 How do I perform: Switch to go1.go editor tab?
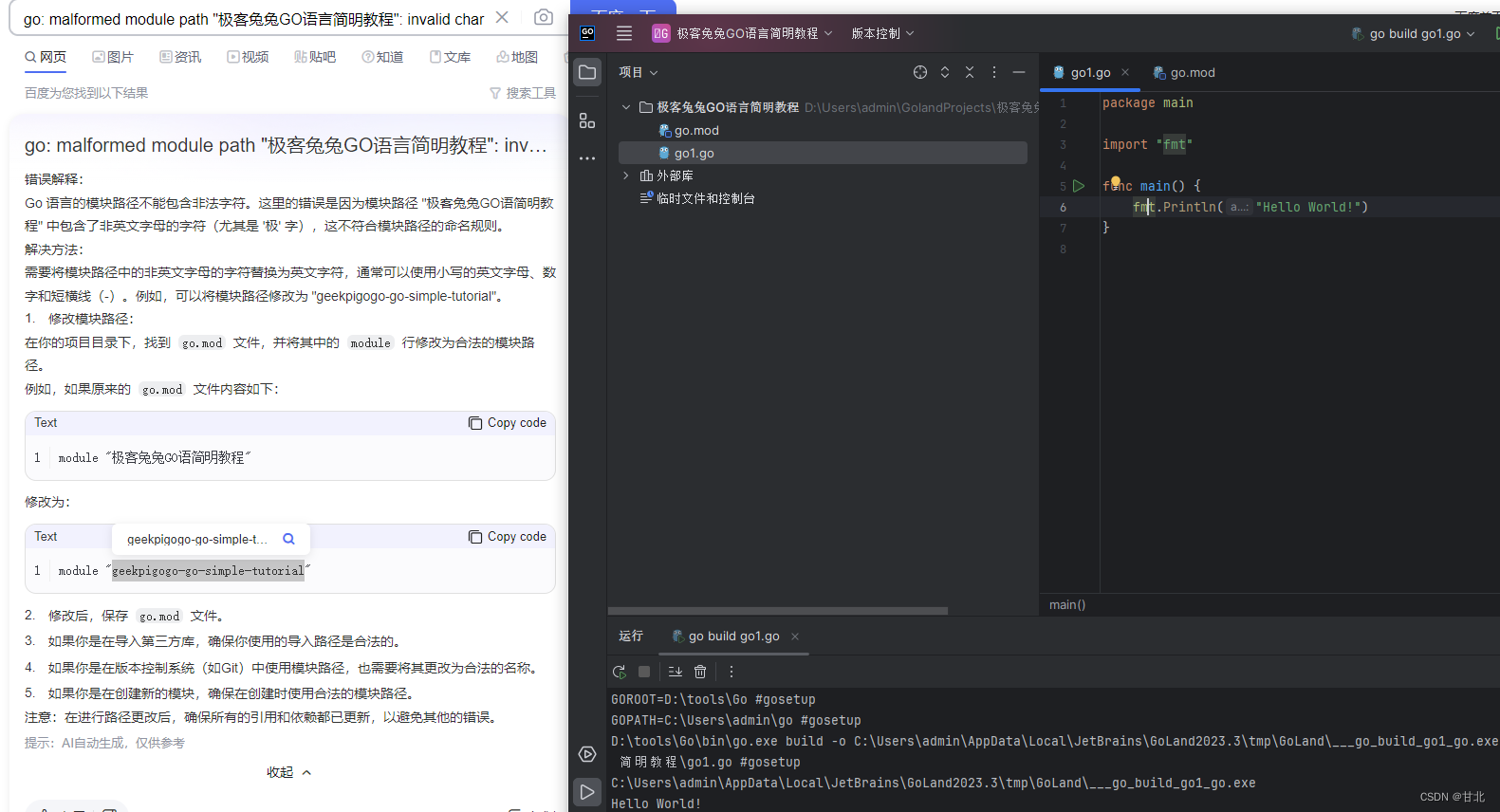(x=1090, y=72)
